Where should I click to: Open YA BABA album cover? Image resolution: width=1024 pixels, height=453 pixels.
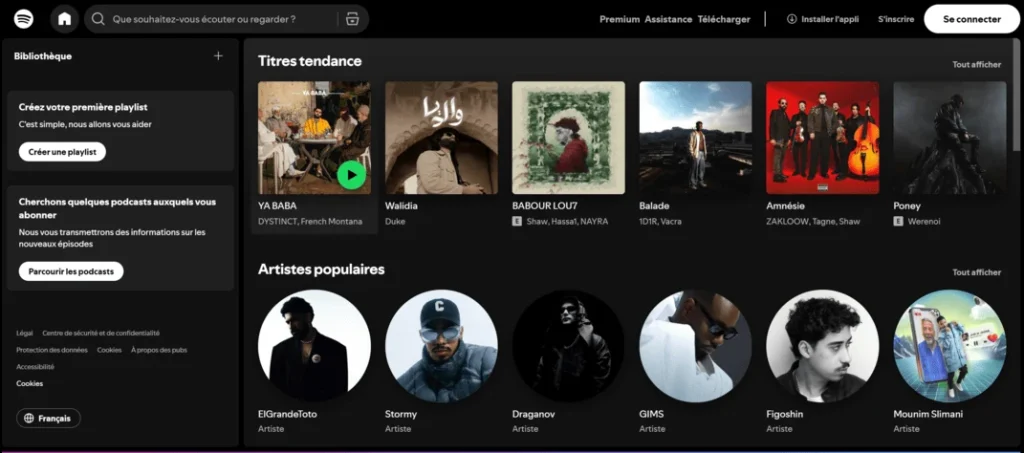point(314,138)
